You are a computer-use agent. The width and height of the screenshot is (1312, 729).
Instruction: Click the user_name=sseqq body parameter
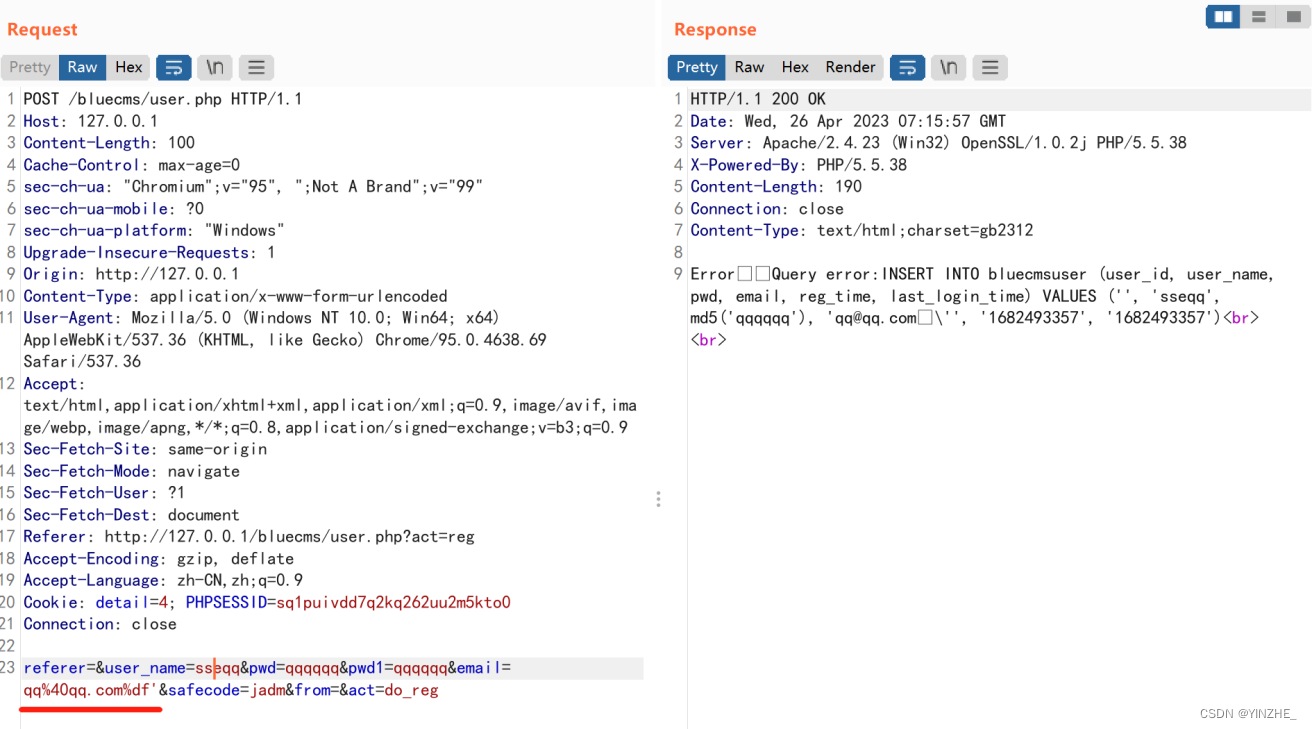coord(172,668)
